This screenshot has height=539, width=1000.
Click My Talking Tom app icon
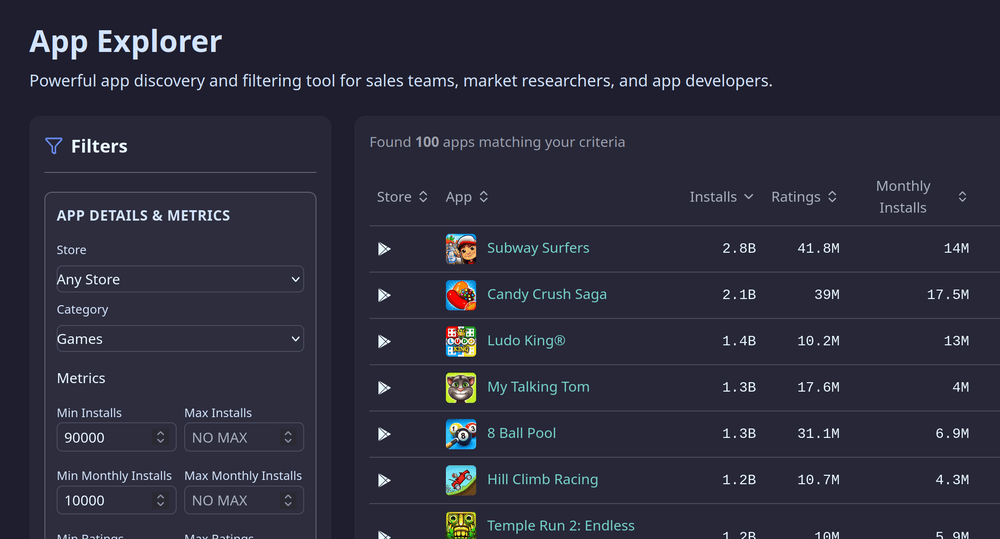(x=460, y=388)
